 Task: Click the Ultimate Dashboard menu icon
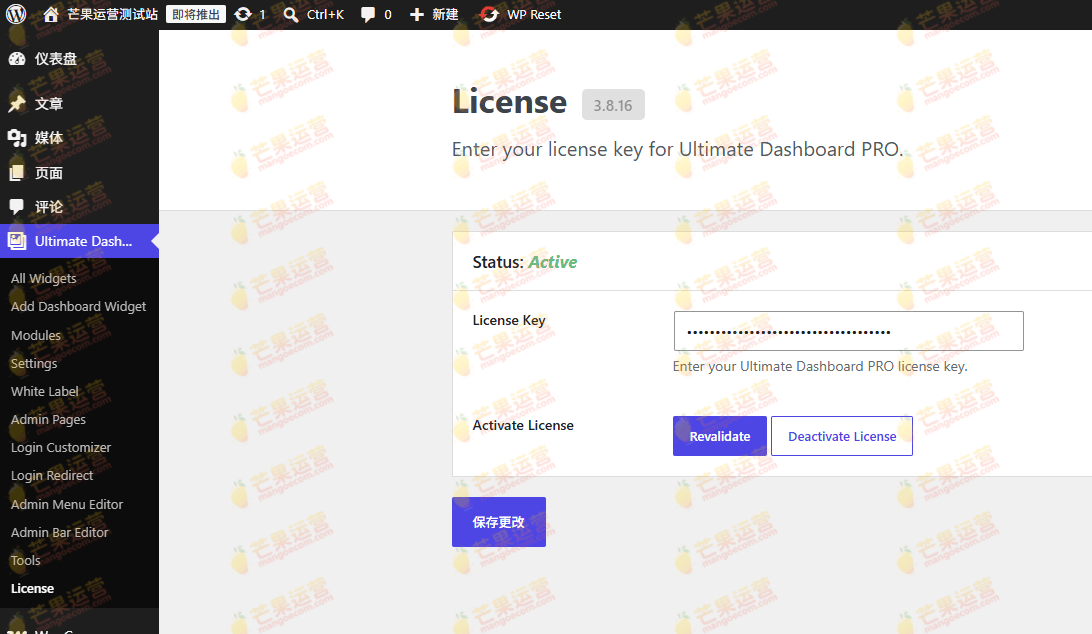17,241
